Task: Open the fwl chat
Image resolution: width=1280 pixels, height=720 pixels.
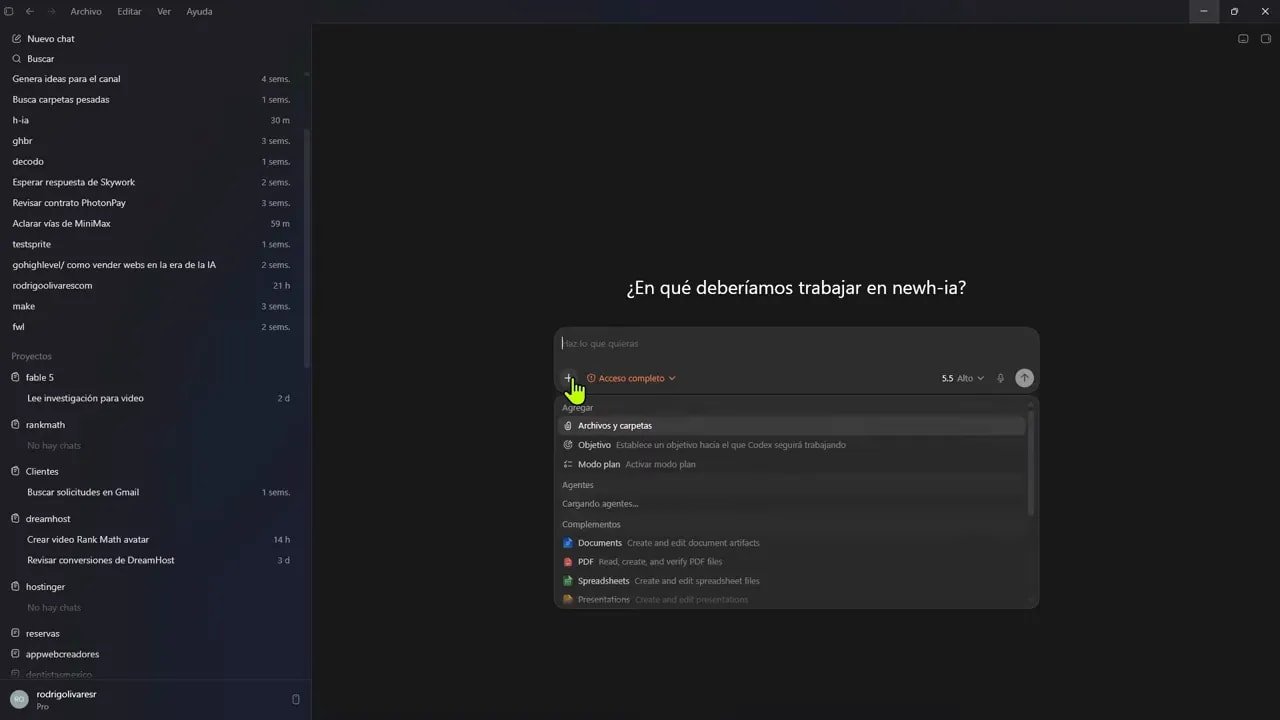Action: [152, 327]
